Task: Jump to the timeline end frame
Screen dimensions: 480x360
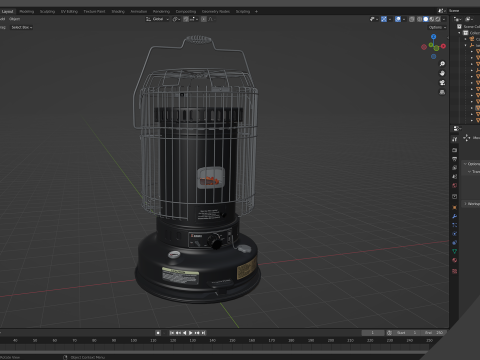Action: click(203, 333)
